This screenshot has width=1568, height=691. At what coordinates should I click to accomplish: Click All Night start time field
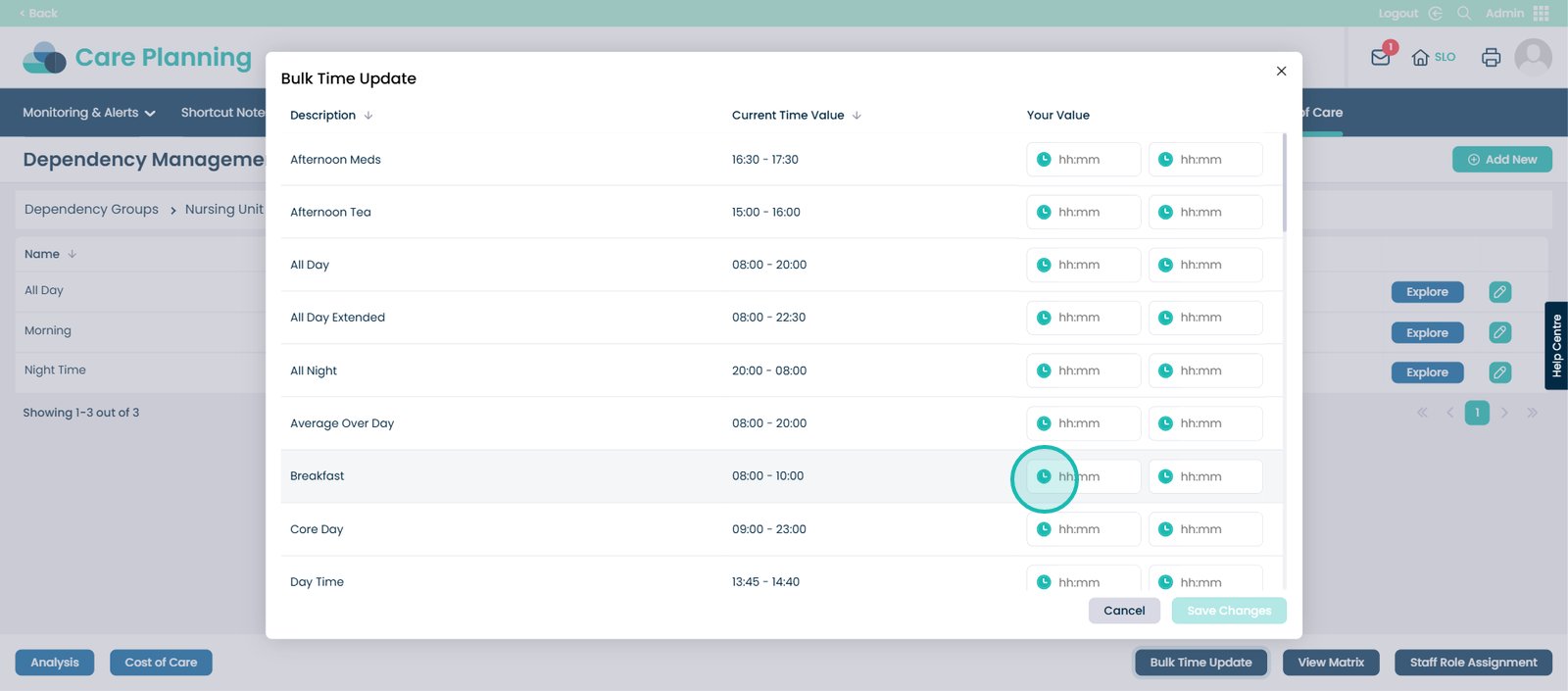(1084, 370)
